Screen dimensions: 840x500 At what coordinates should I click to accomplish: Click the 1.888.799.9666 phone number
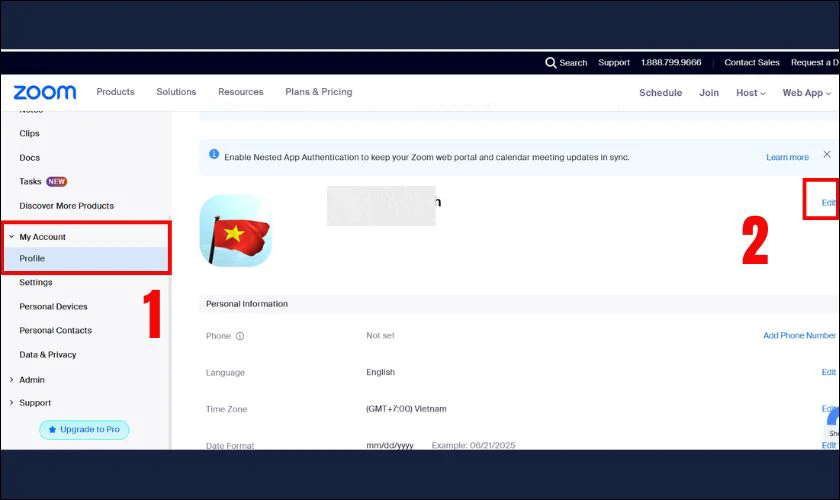(671, 63)
